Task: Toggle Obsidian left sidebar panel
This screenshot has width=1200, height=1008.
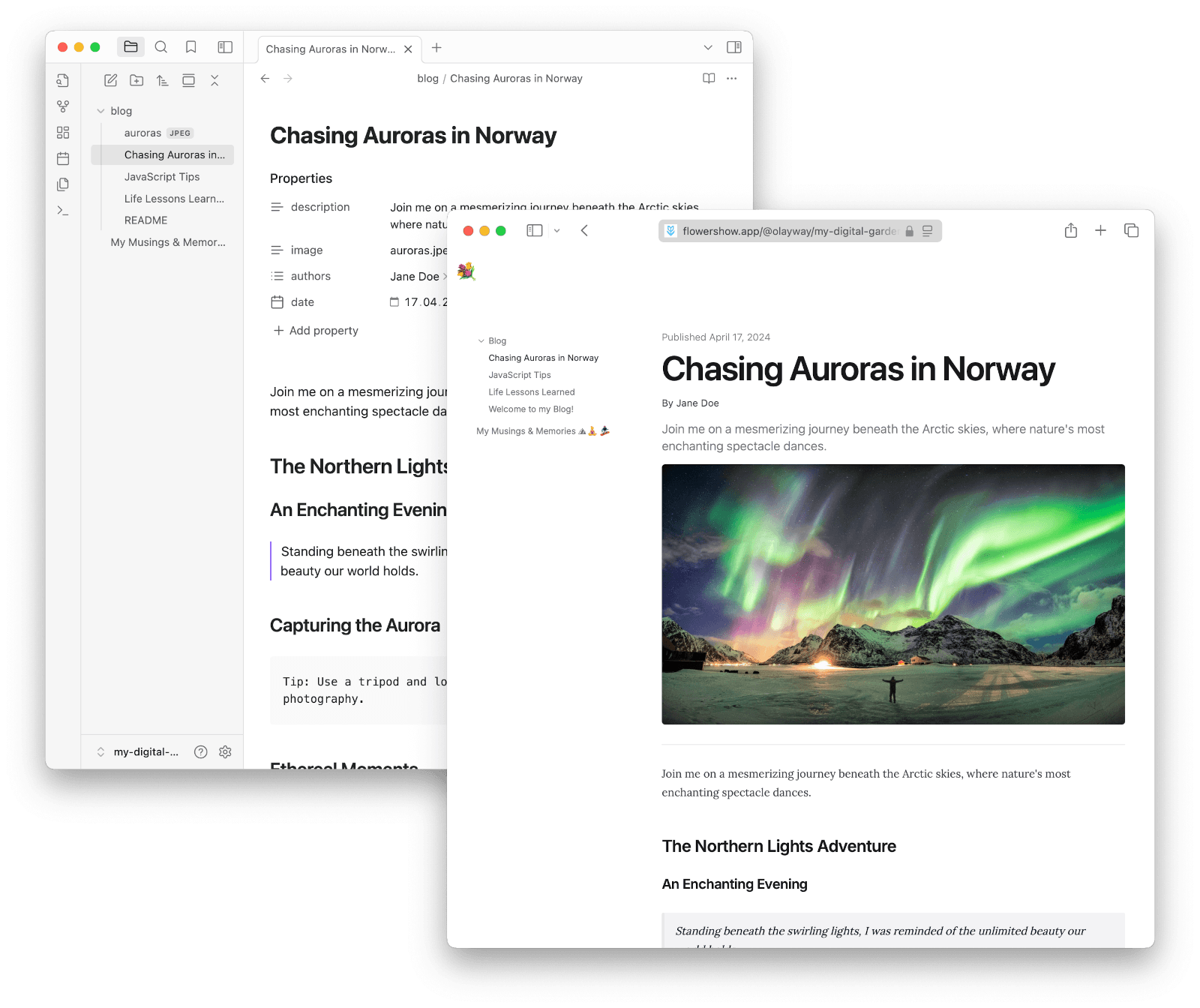Action: tap(225, 47)
